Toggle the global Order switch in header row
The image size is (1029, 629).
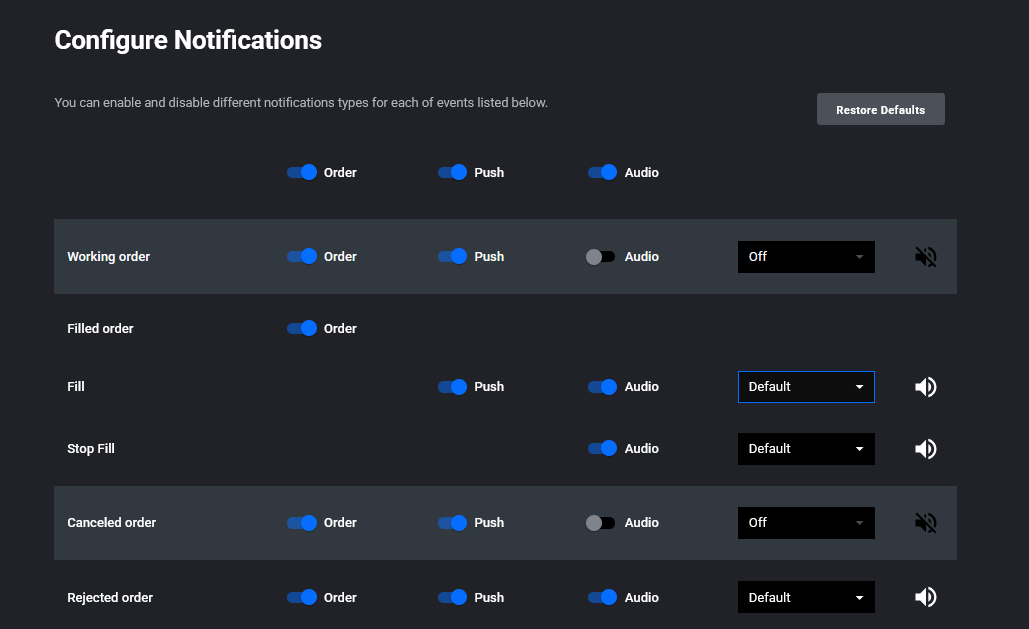click(302, 172)
